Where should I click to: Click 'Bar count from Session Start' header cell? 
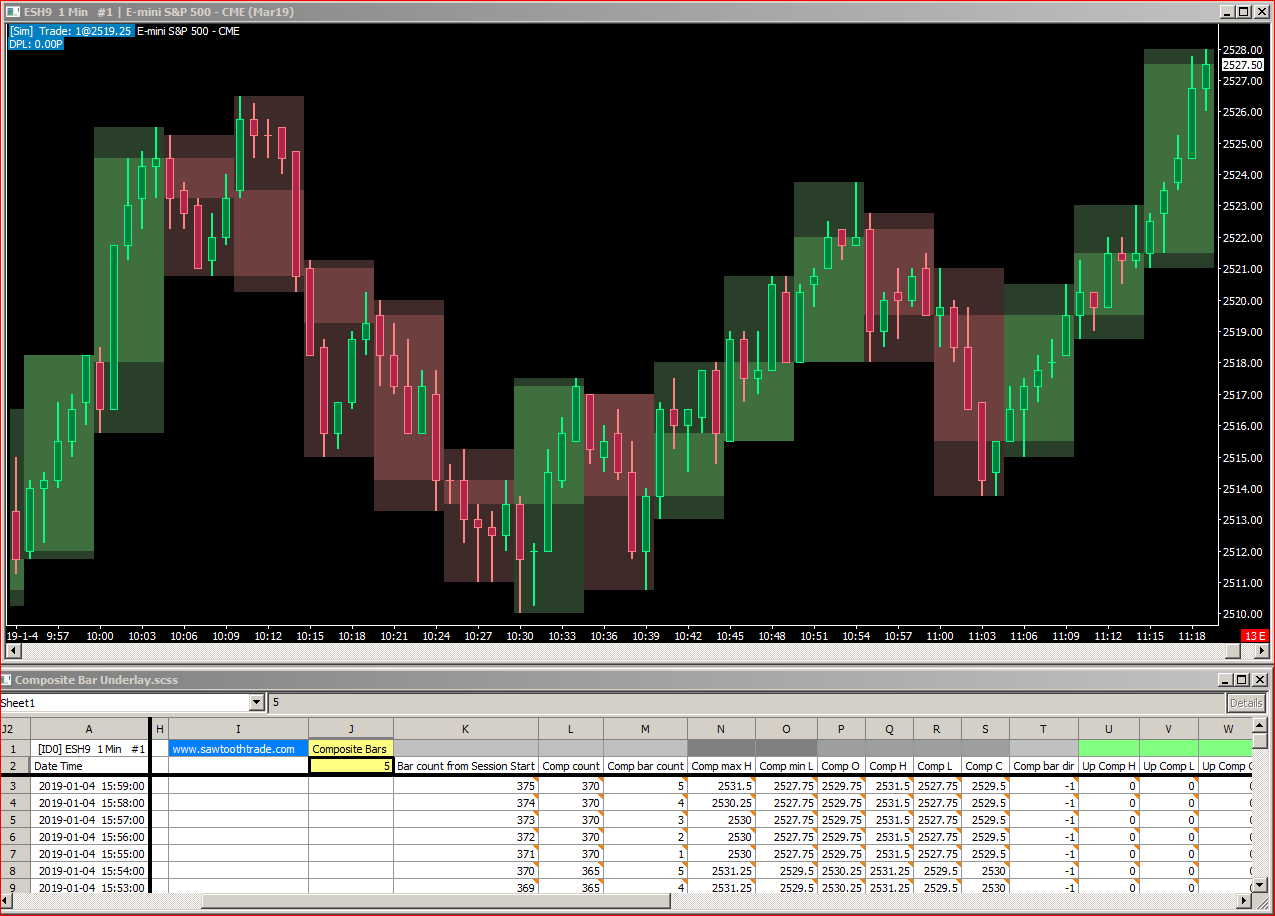466,766
